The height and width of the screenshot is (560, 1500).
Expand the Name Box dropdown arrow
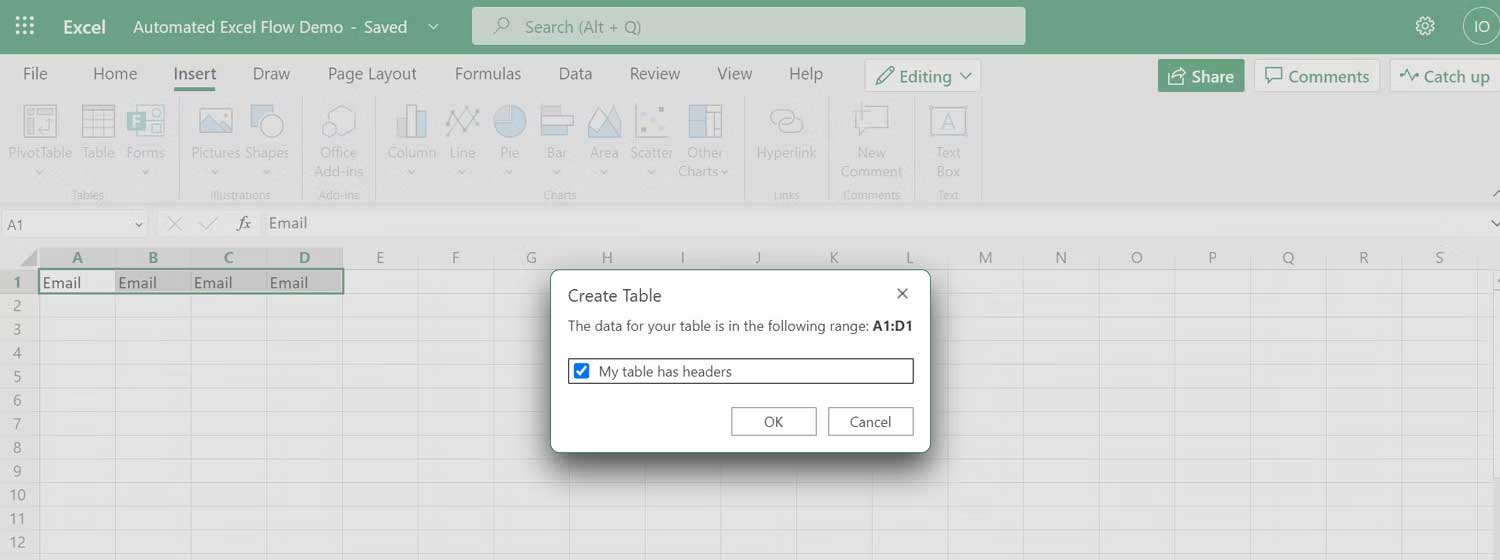pyautogui.click(x=138, y=225)
